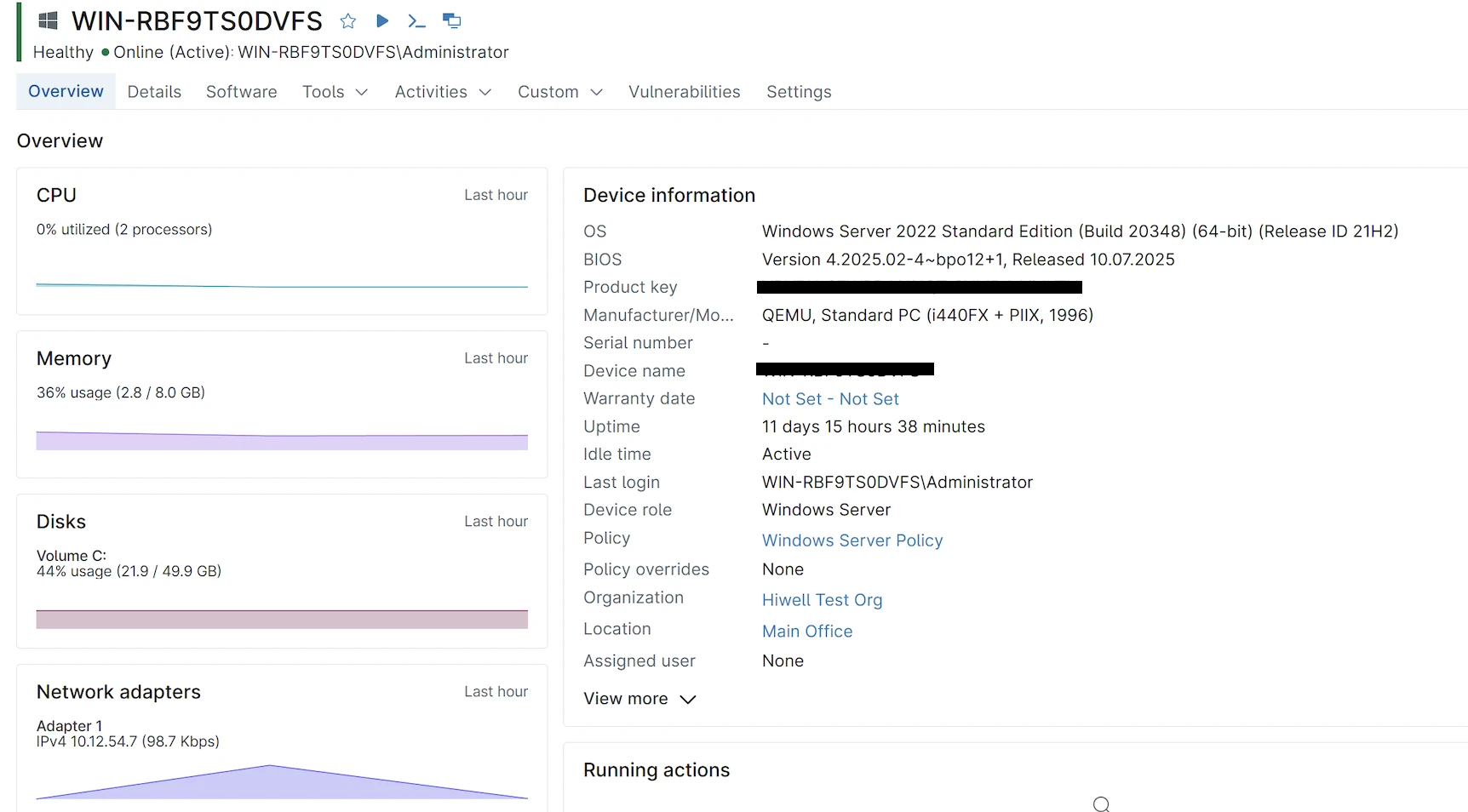Click the Network adapters card heading
The height and width of the screenshot is (812, 1468).
click(118, 692)
